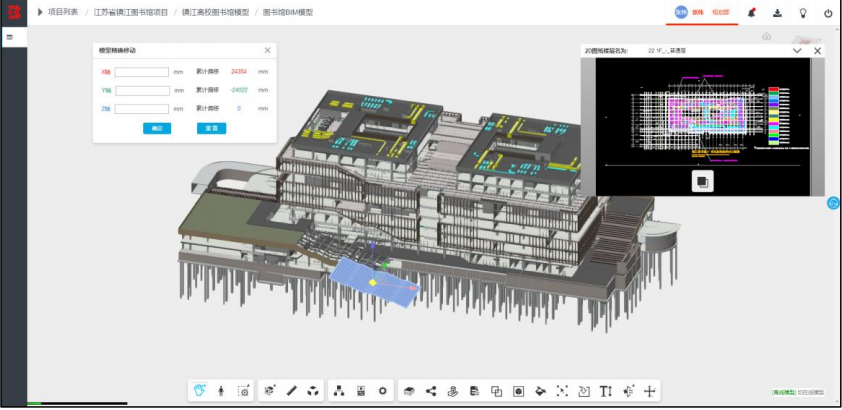Open the gear settings in bottom toolbar

382,391
